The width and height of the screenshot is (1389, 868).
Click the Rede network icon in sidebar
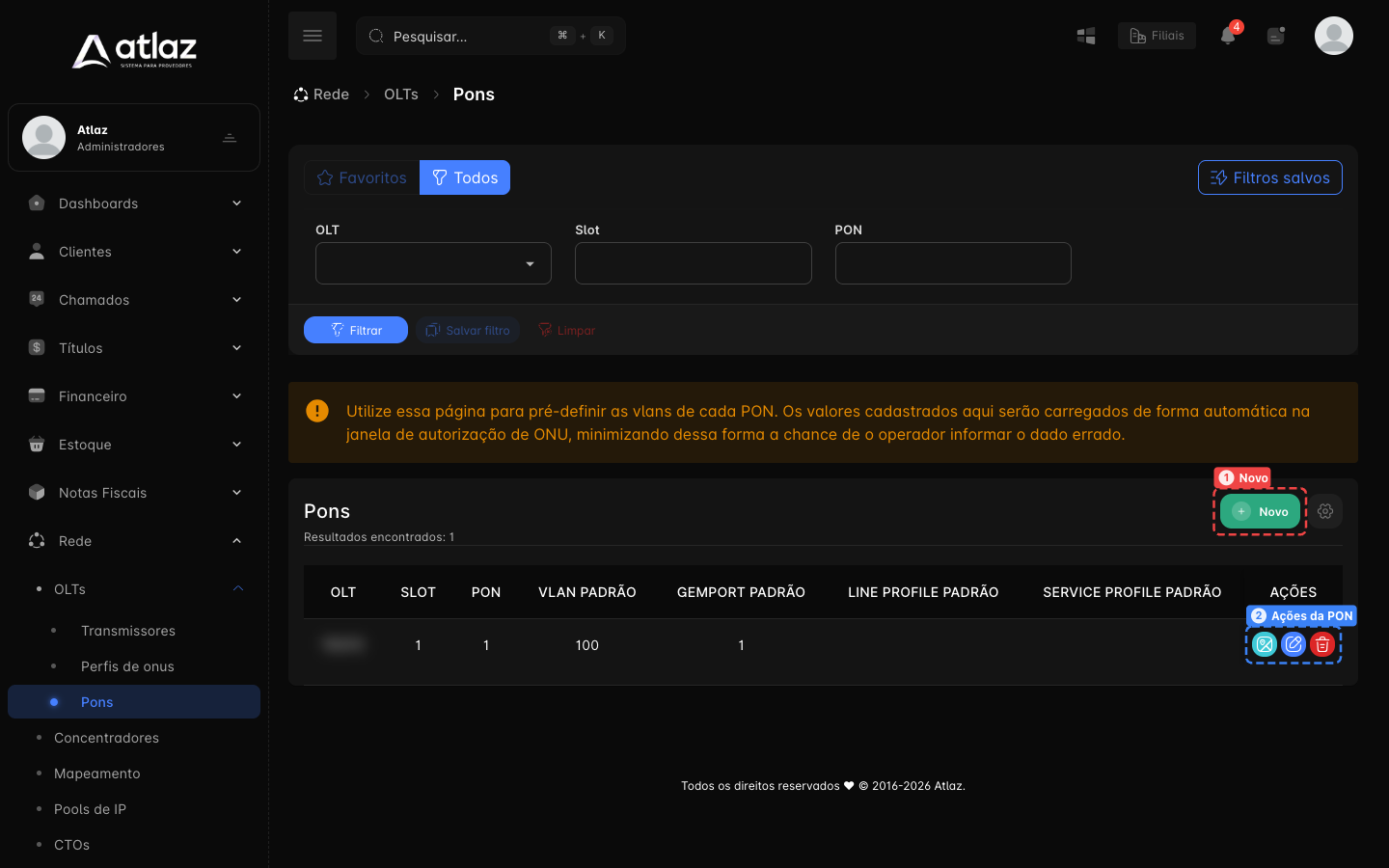pos(37,540)
